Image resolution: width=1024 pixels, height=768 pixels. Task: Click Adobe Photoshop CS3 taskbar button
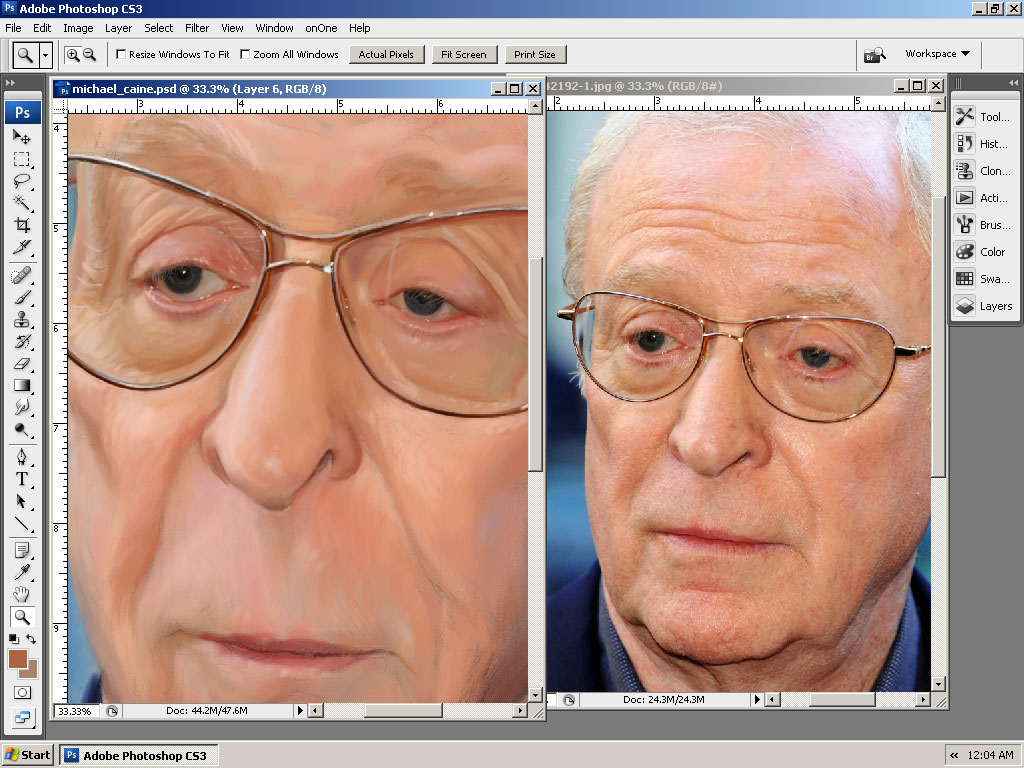pyautogui.click(x=138, y=756)
